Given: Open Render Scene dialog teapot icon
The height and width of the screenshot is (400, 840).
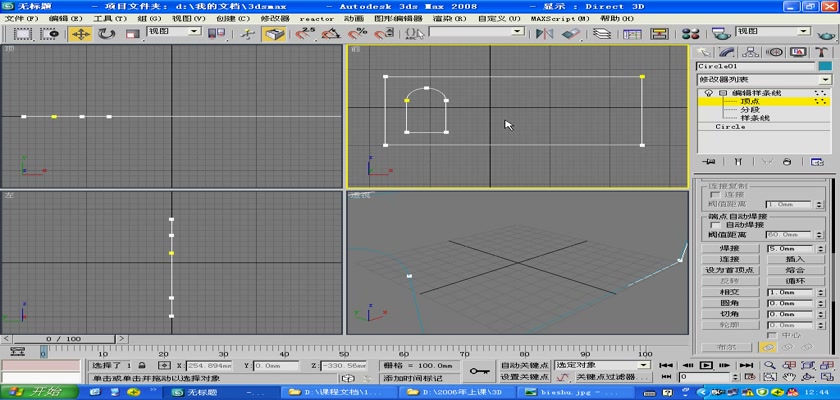Looking at the screenshot, I should [x=722, y=34].
